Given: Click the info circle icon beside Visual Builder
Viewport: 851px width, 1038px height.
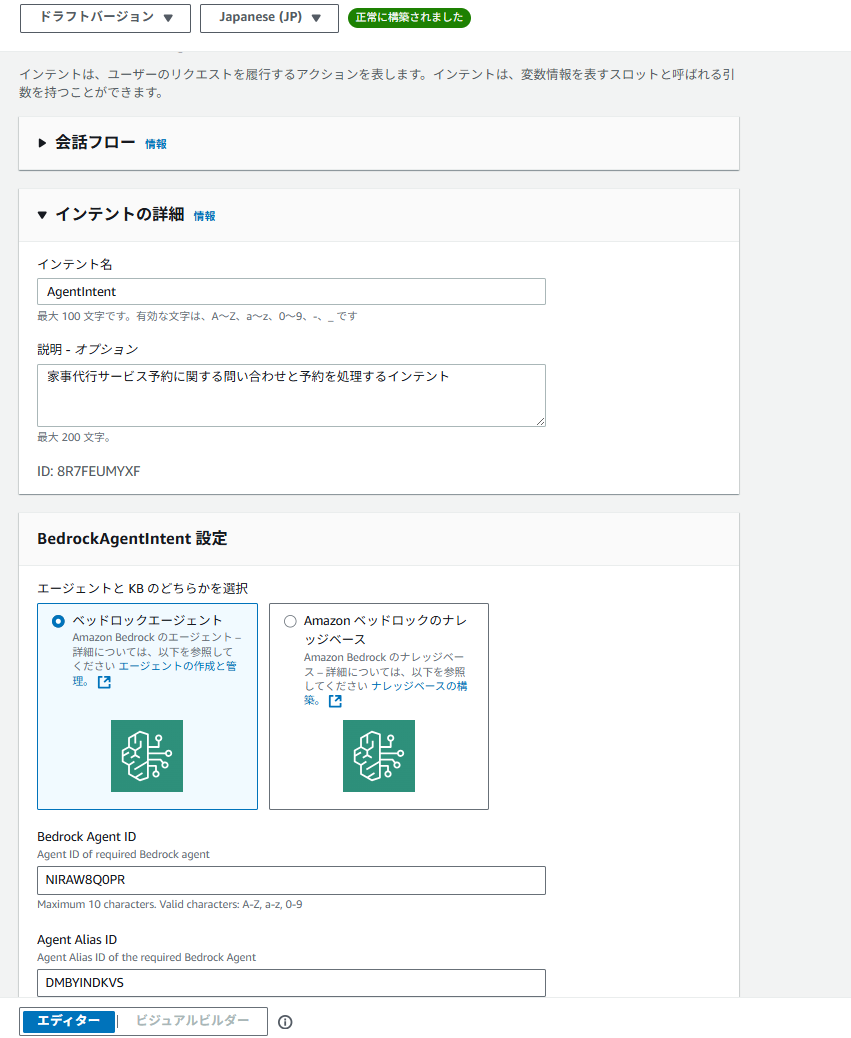Looking at the screenshot, I should [x=285, y=1022].
